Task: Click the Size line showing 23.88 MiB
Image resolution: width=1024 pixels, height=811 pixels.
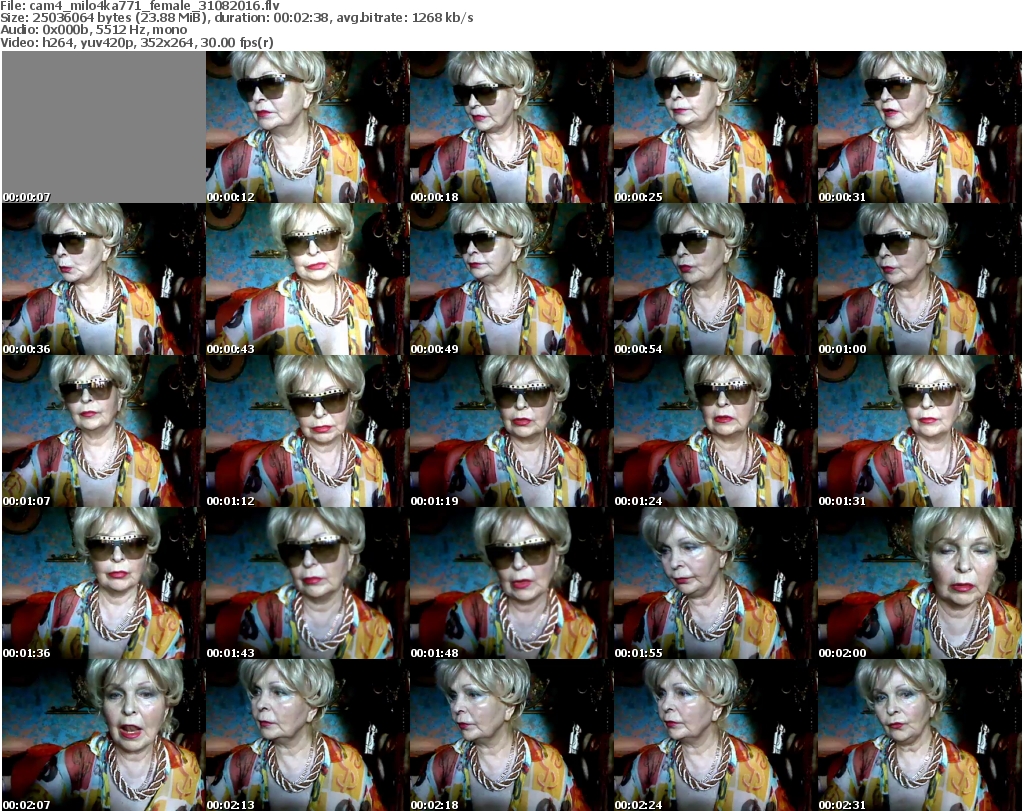Action: coord(236,18)
